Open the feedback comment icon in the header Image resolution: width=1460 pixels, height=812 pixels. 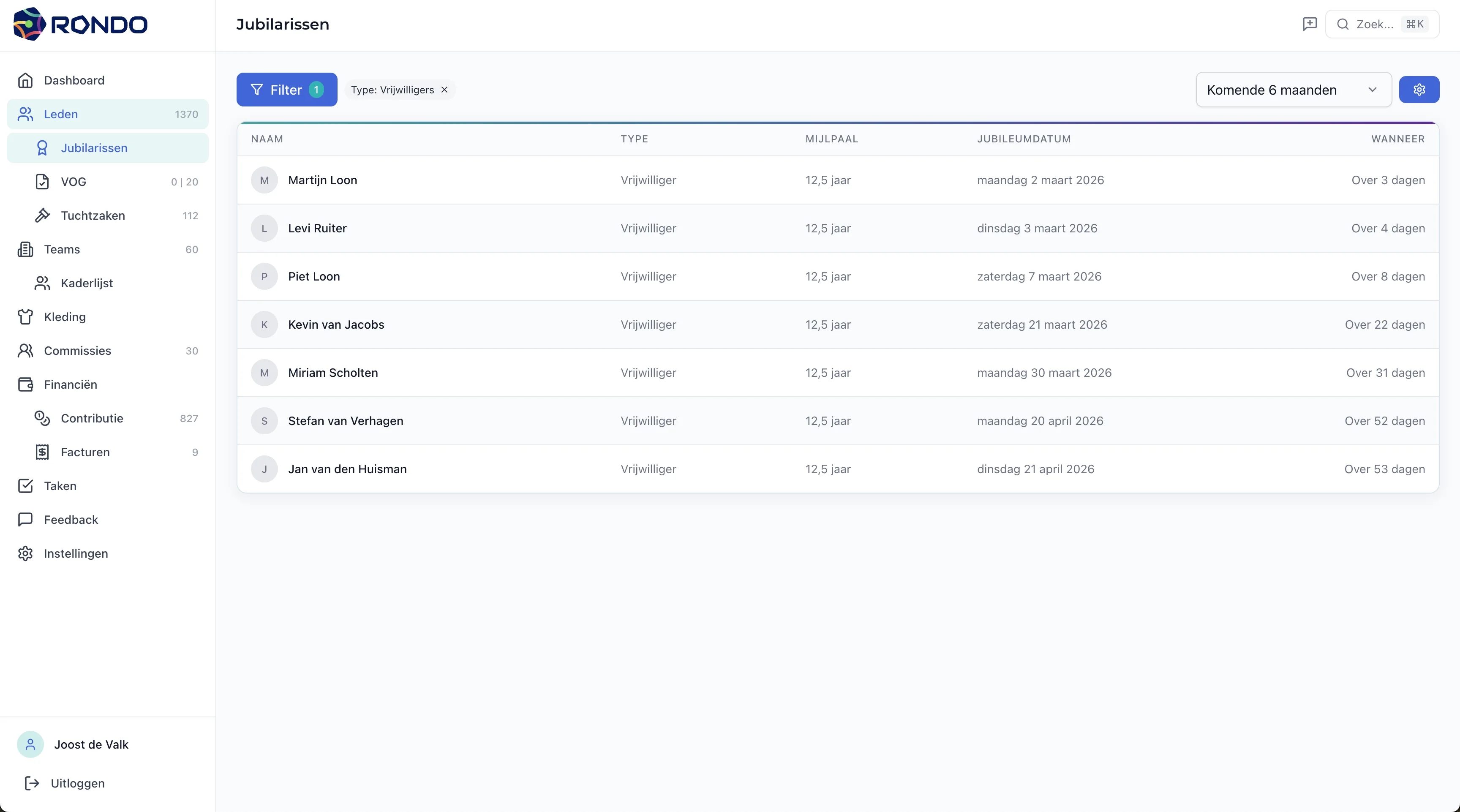pos(1309,24)
